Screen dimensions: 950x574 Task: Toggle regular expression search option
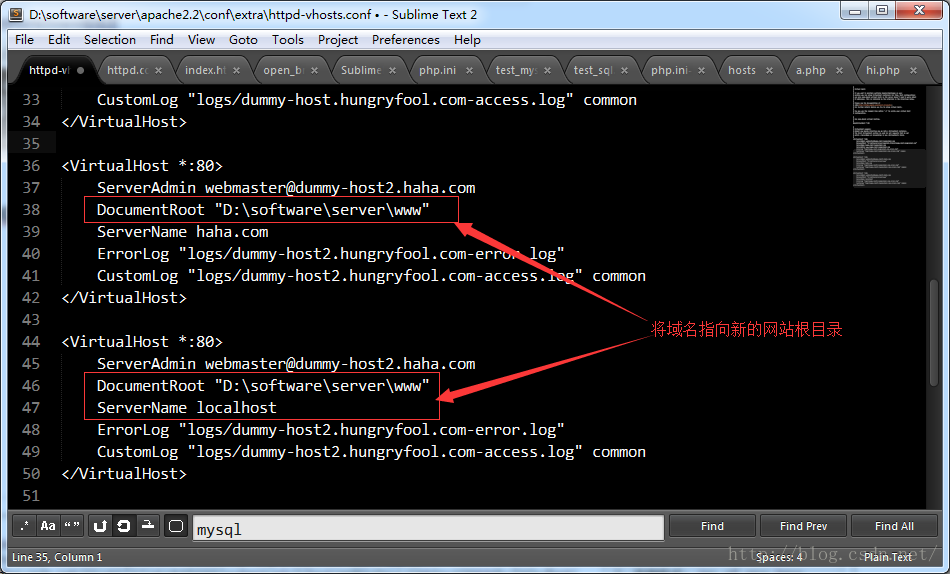click(24, 526)
